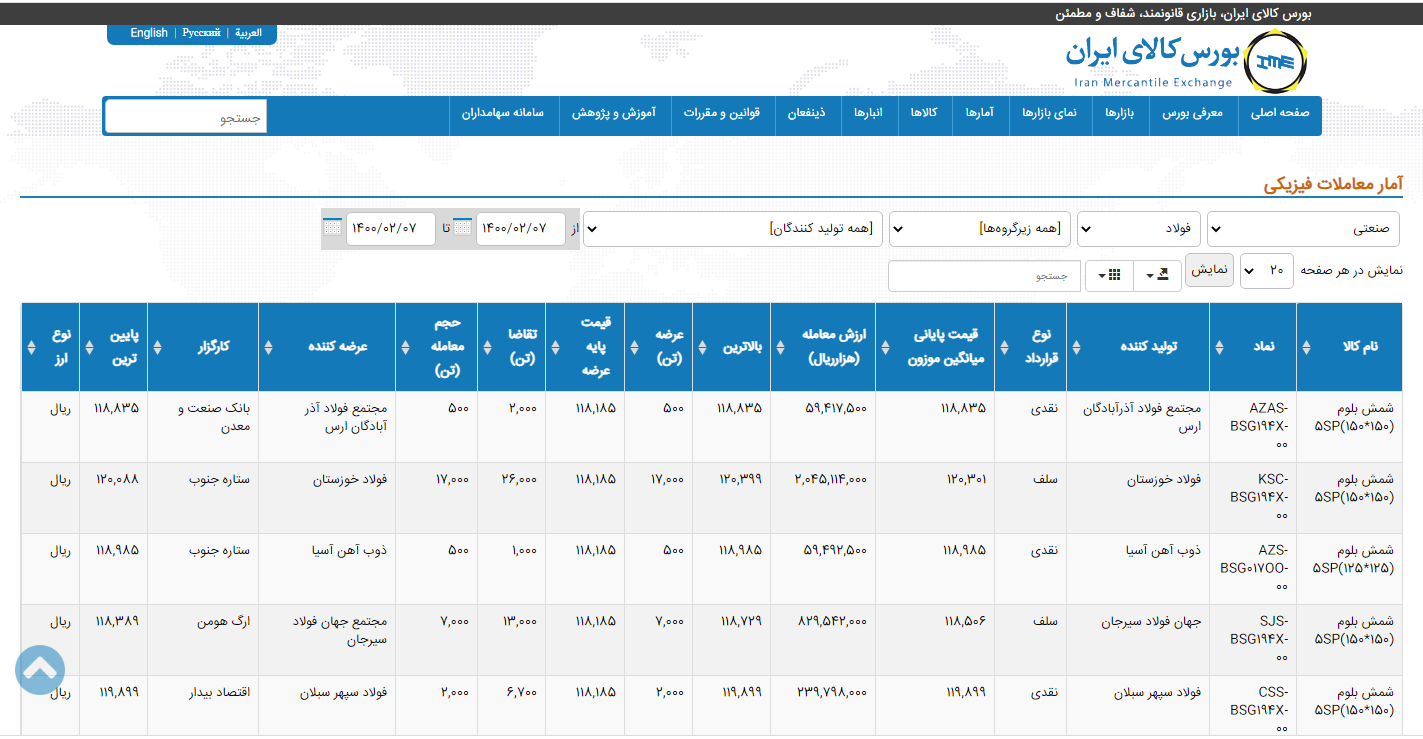1423x739 pixels.
Task: Sort by تقاضا (تن) column arrows
Action: point(487,347)
